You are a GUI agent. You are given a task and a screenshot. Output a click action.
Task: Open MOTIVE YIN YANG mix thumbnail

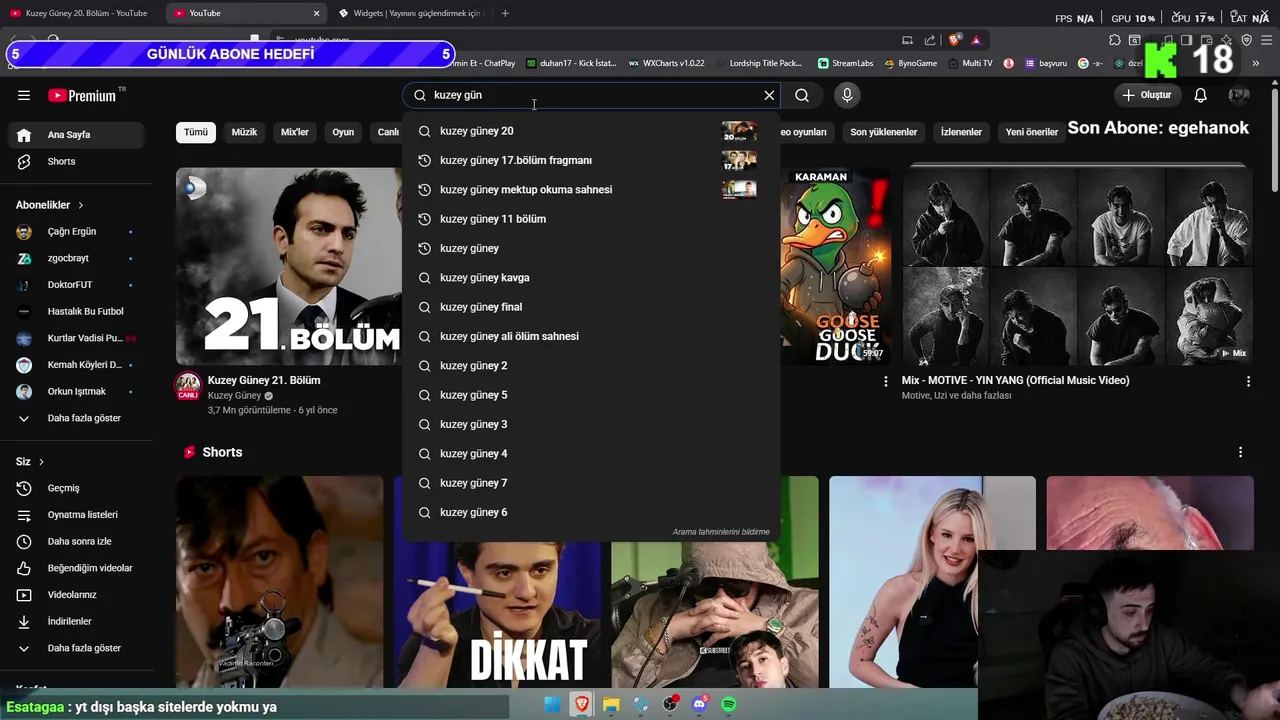click(x=1078, y=266)
